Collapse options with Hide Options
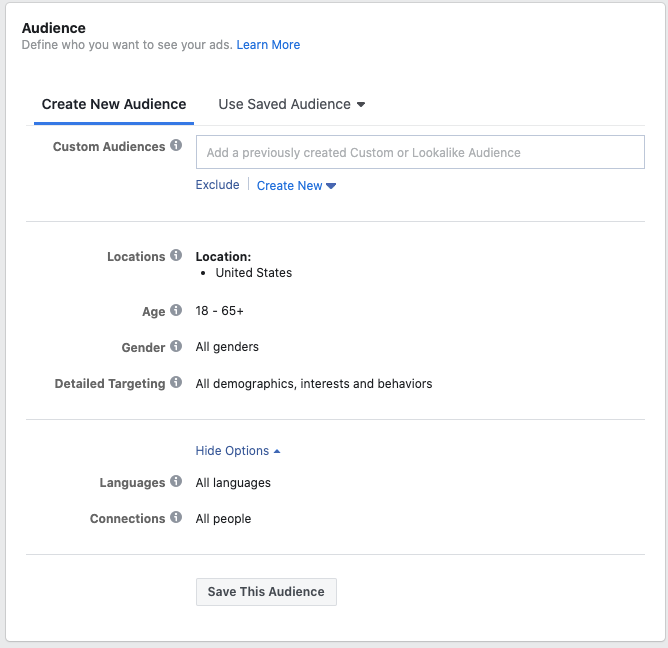The height and width of the screenshot is (648, 668). [238, 451]
